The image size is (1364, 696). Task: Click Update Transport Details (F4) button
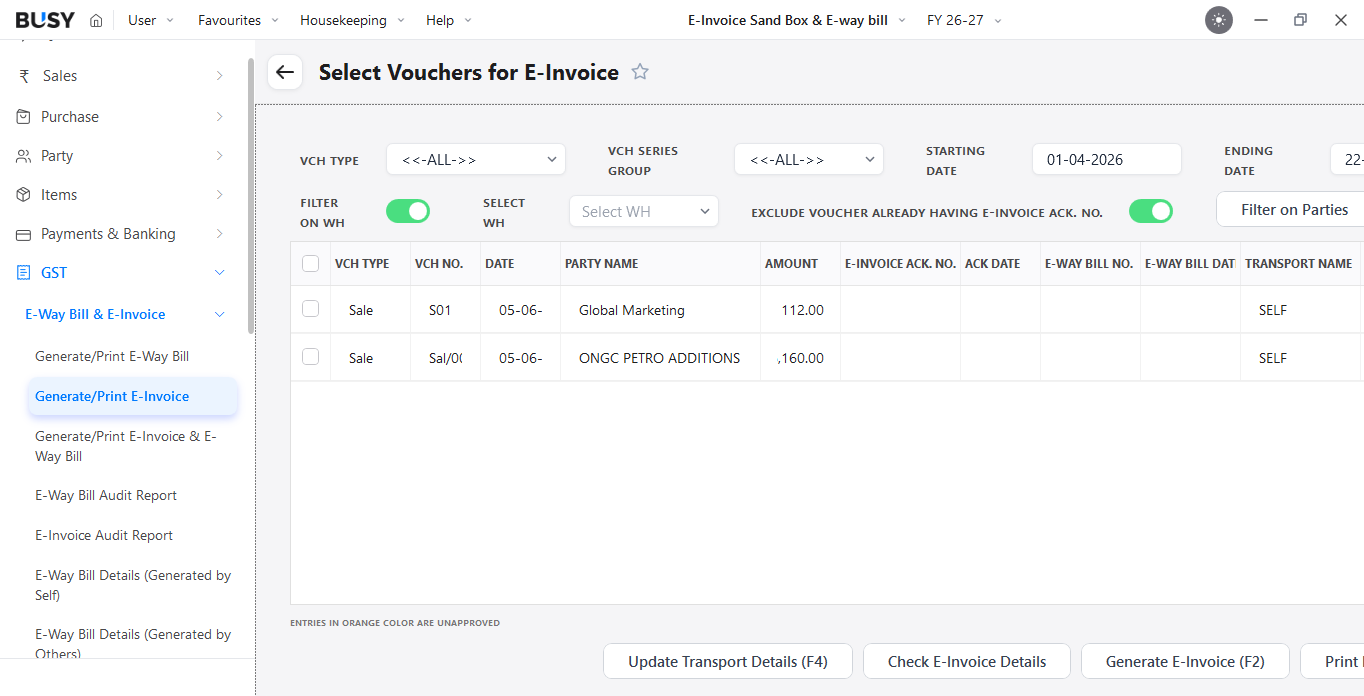pos(728,661)
